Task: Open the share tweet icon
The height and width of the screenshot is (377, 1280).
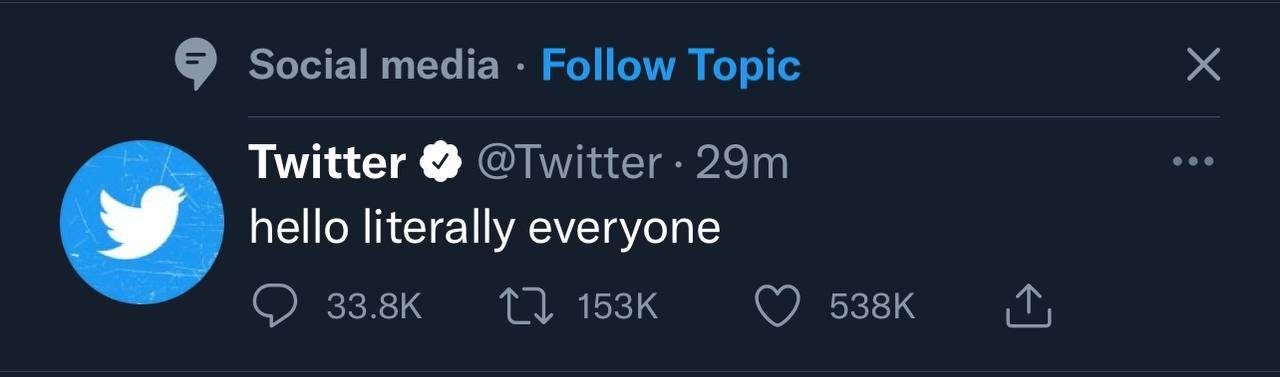Action: [1028, 306]
